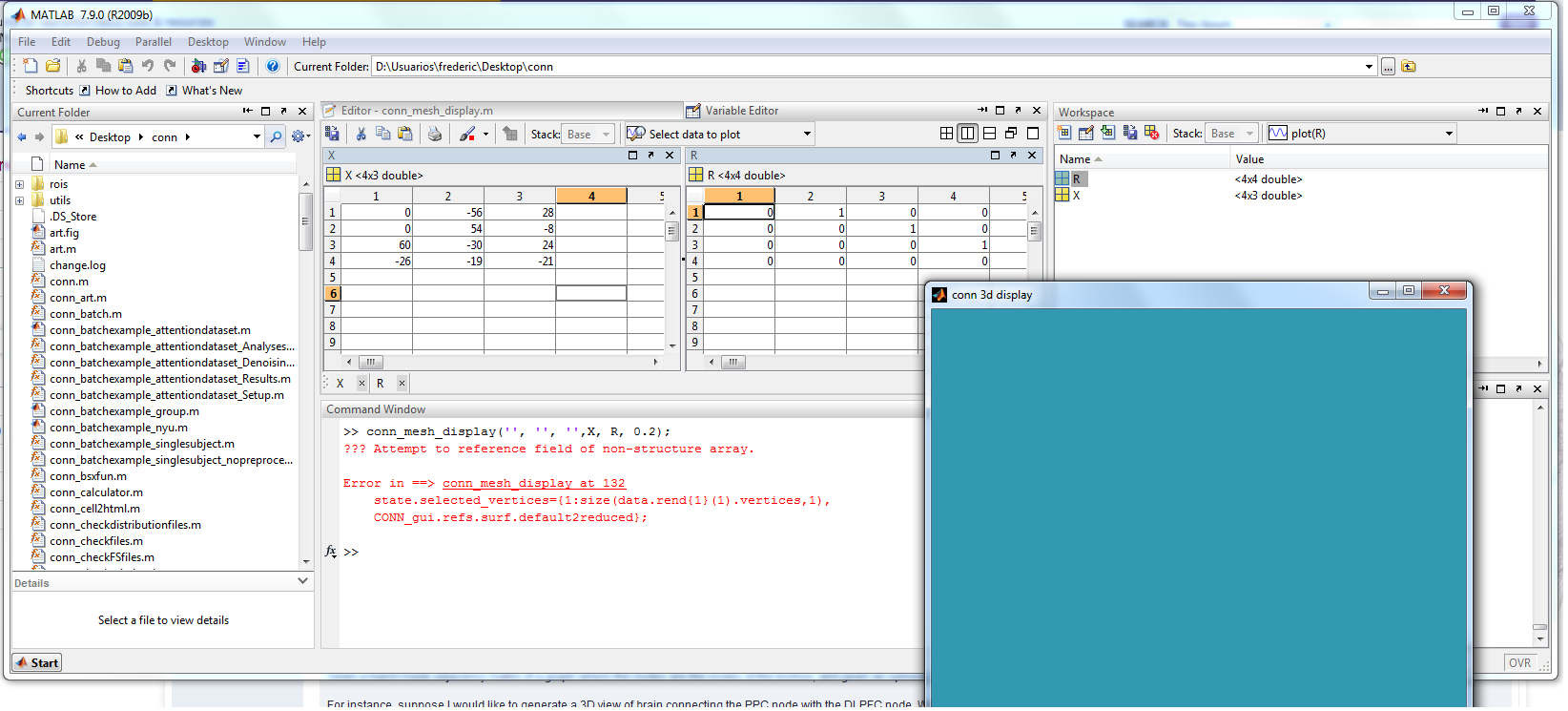Click the conn_mesh_display at 132 error link
Viewport: 1568px width, 711px height.
pos(533,484)
